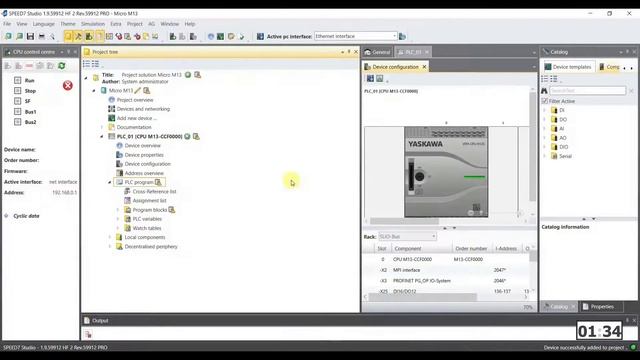Open the View menu
Screen dimensions: 640x360
pyautogui.click(x=22, y=24)
